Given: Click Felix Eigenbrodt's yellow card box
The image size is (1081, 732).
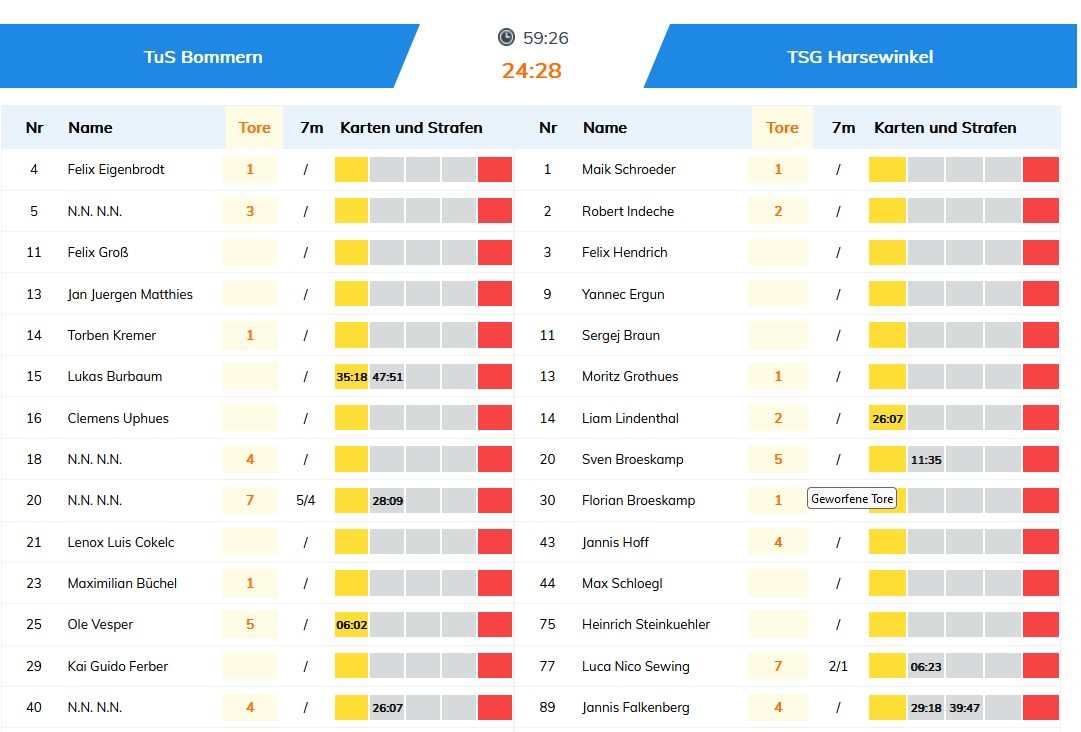Looking at the screenshot, I should 351,169.
